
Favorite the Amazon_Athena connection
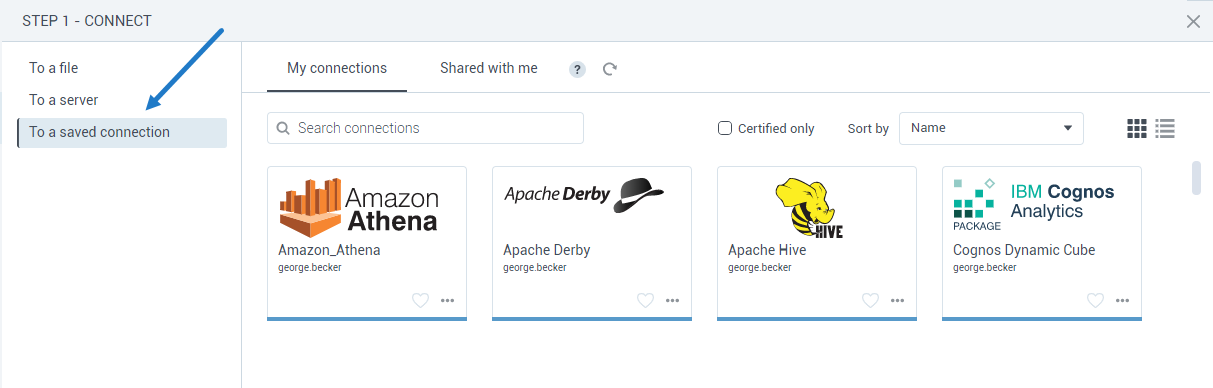420,300
